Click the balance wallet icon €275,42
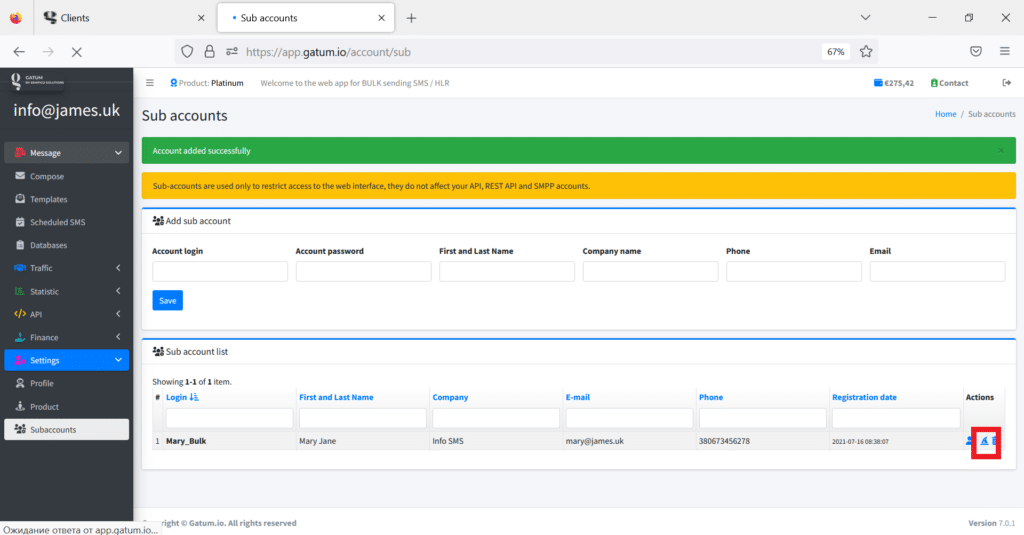 [x=878, y=83]
